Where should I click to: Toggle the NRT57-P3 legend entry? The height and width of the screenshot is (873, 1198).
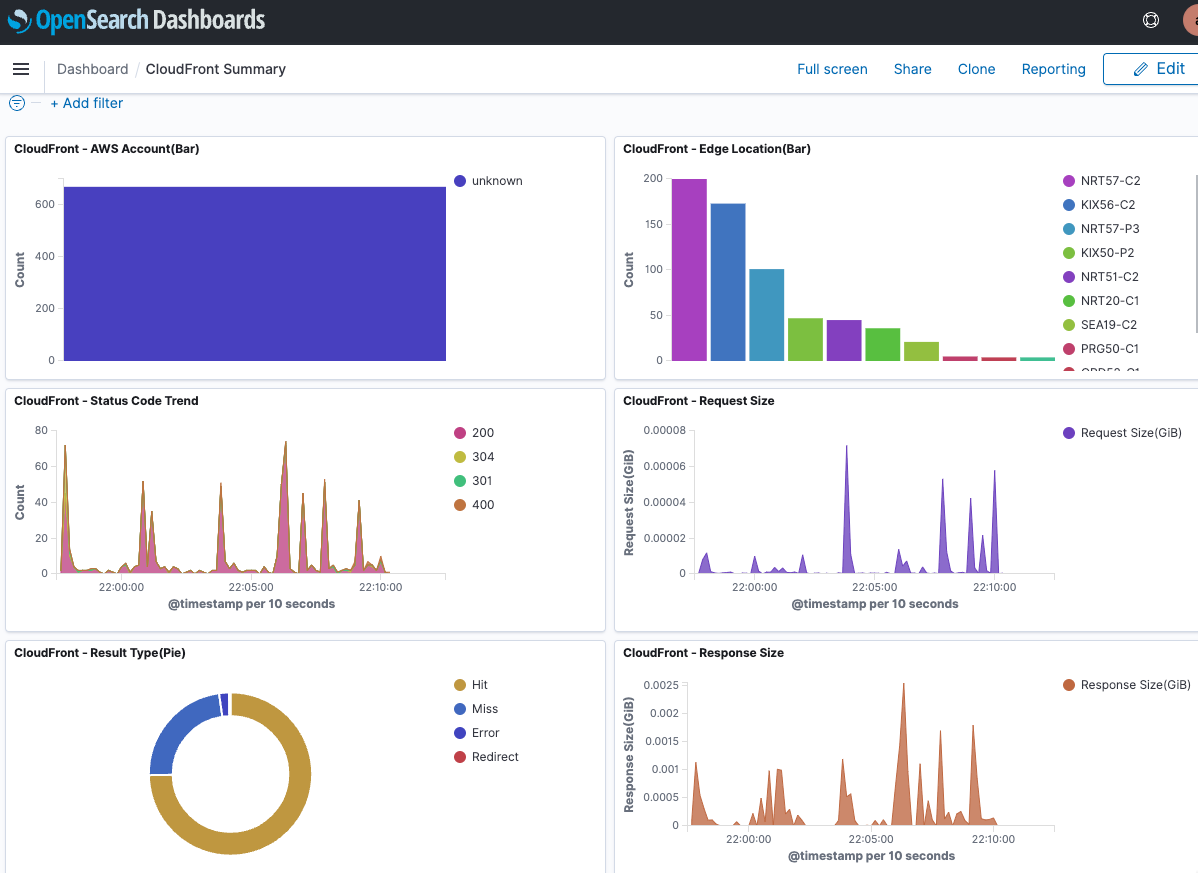1102,229
